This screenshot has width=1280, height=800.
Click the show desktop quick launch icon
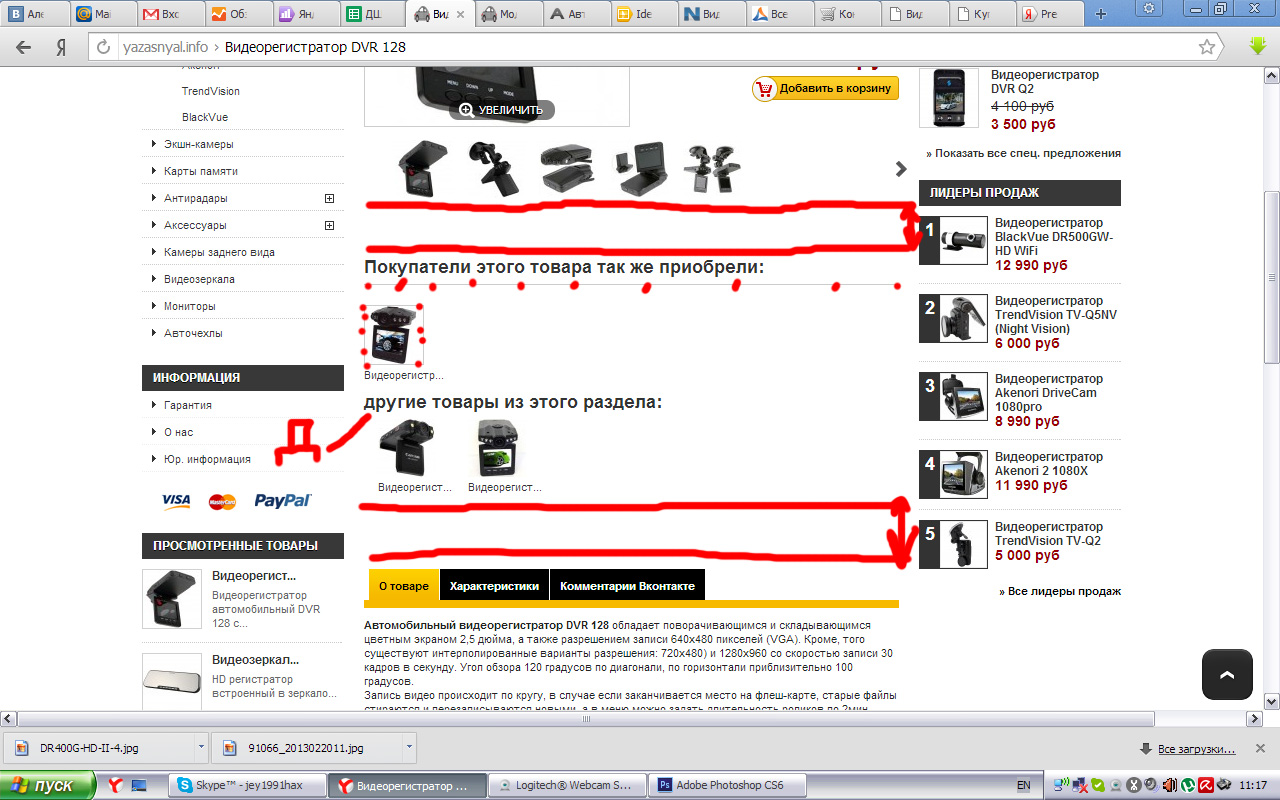[x=139, y=785]
